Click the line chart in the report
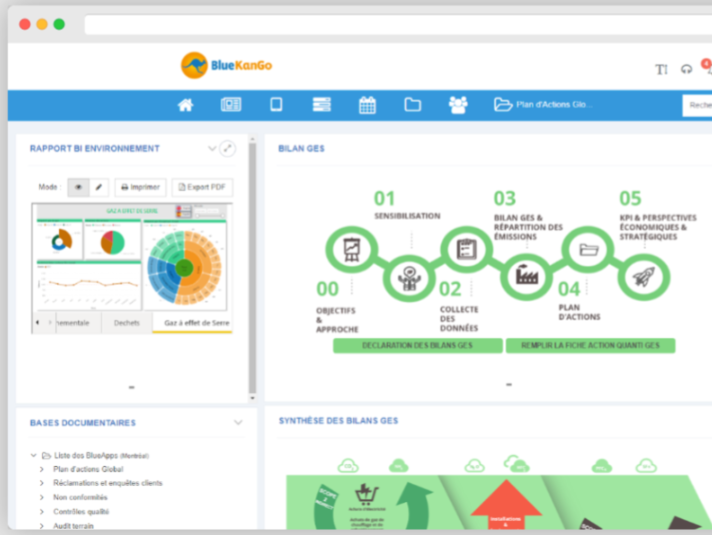The height and width of the screenshot is (535, 712). 89,286
